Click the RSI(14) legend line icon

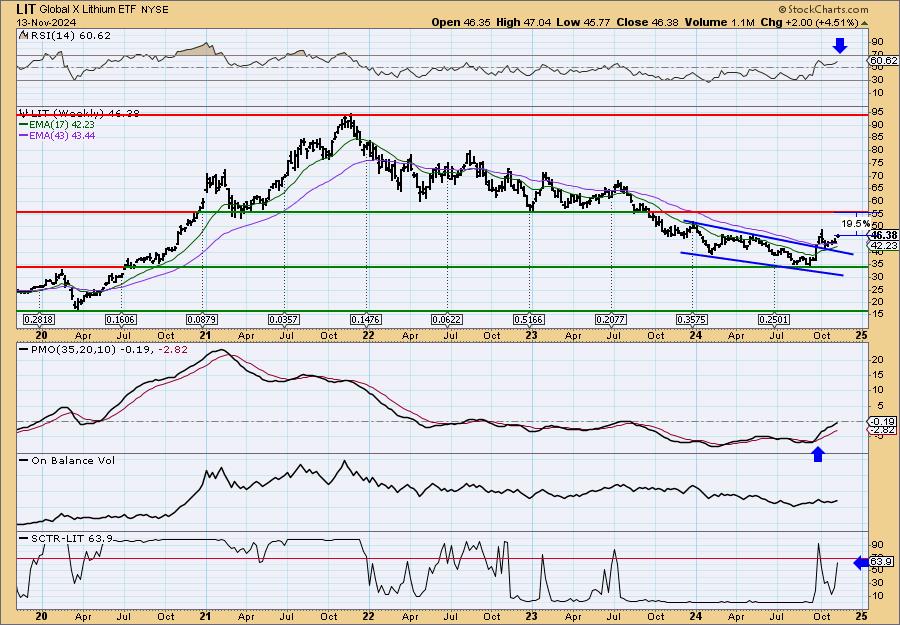[22, 35]
